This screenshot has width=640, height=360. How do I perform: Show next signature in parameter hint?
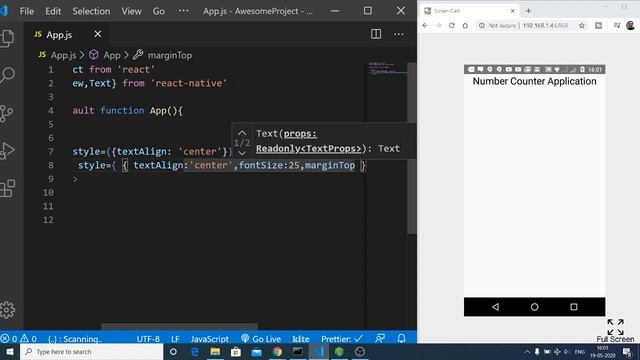242,153
